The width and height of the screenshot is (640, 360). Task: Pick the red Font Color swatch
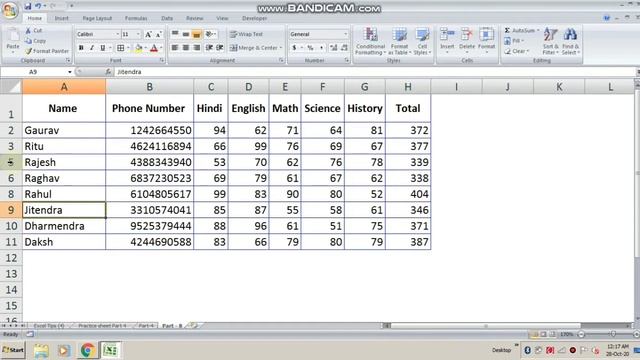click(154, 48)
